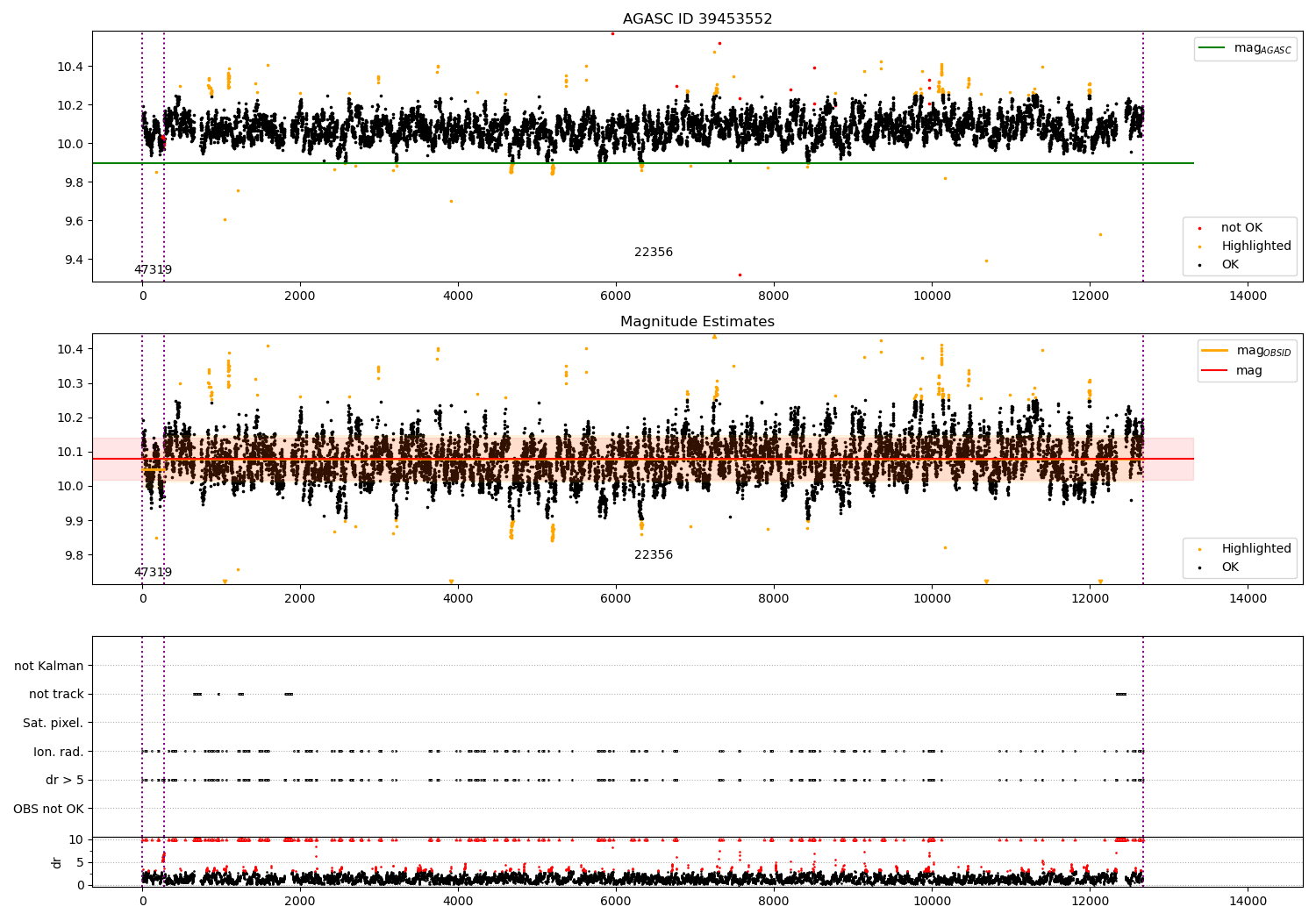Click the 'OBS not OK' axis label

coord(49,809)
